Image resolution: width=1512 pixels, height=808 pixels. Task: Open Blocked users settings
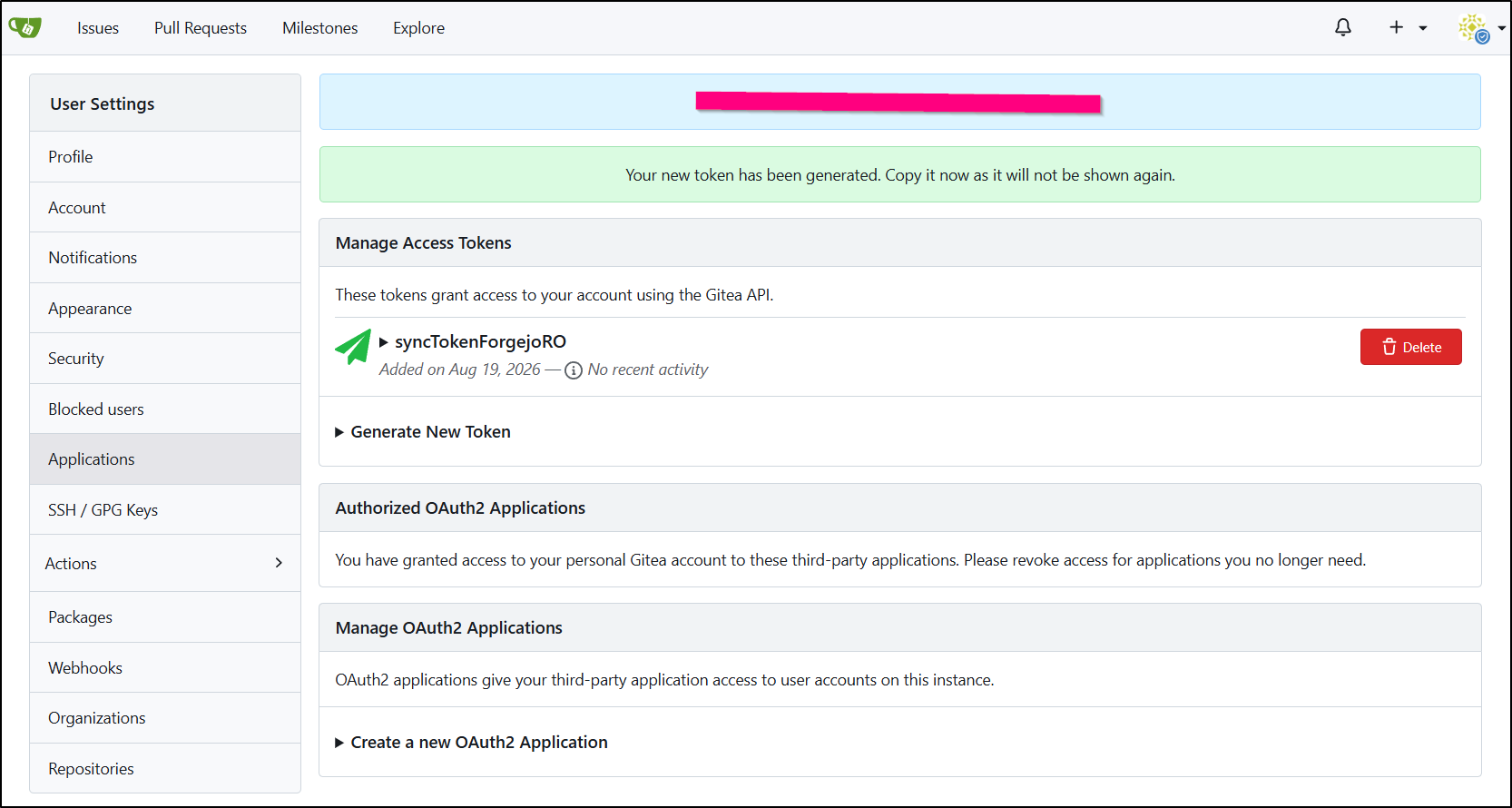(165, 409)
